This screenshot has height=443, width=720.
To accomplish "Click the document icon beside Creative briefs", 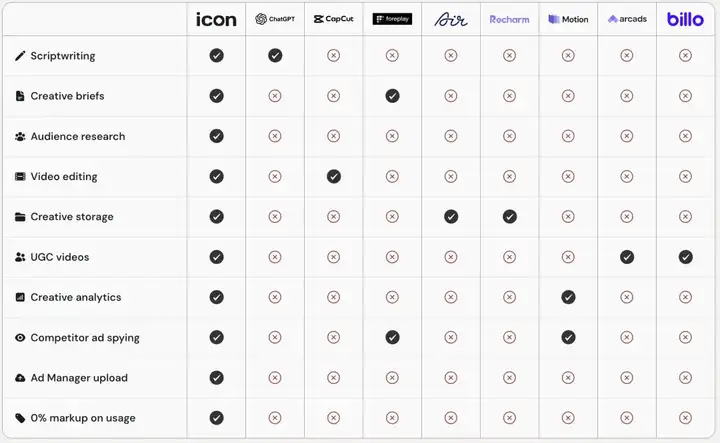I will coord(20,96).
